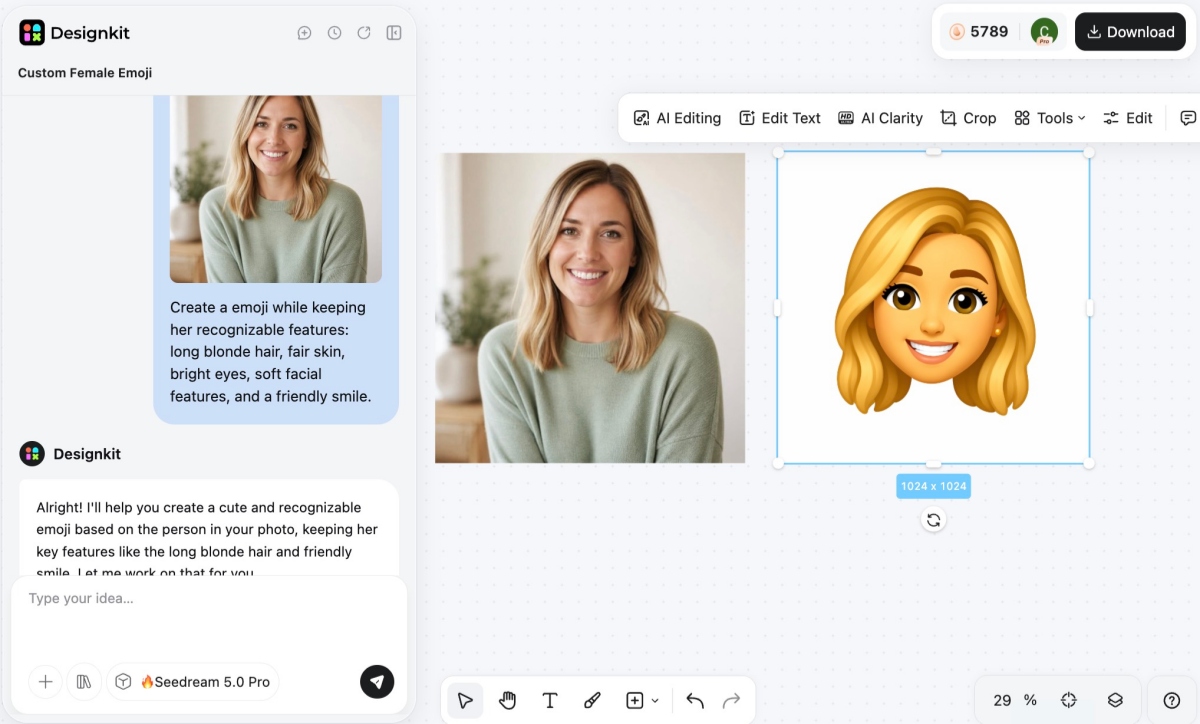
Task: Select Edit Text in image toolbar
Action: 780,118
